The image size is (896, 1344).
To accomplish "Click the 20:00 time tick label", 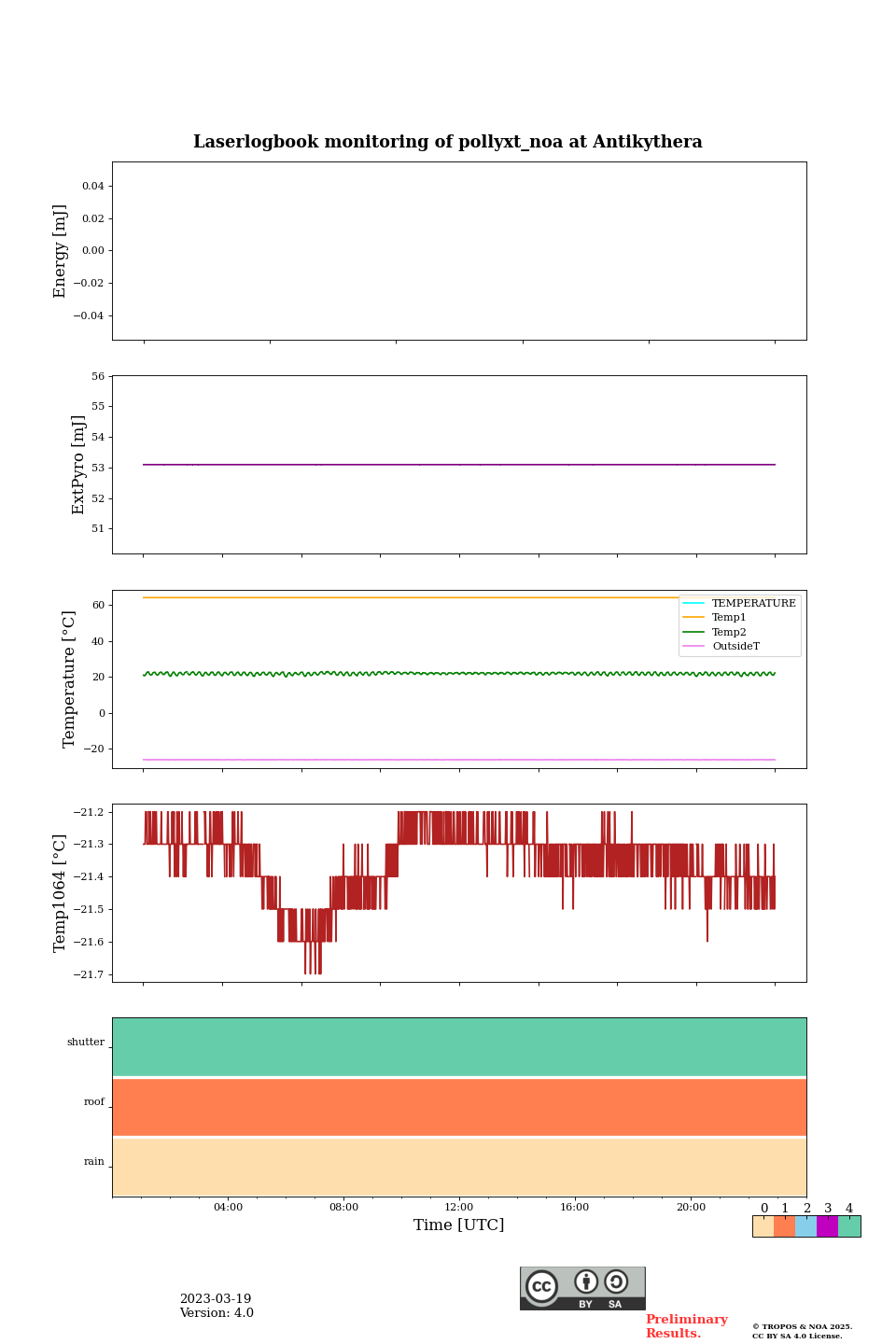I will 691,1207.
